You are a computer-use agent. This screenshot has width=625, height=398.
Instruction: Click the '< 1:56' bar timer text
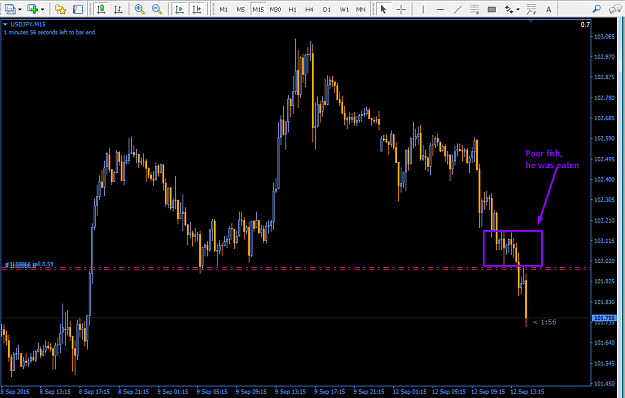coord(544,322)
